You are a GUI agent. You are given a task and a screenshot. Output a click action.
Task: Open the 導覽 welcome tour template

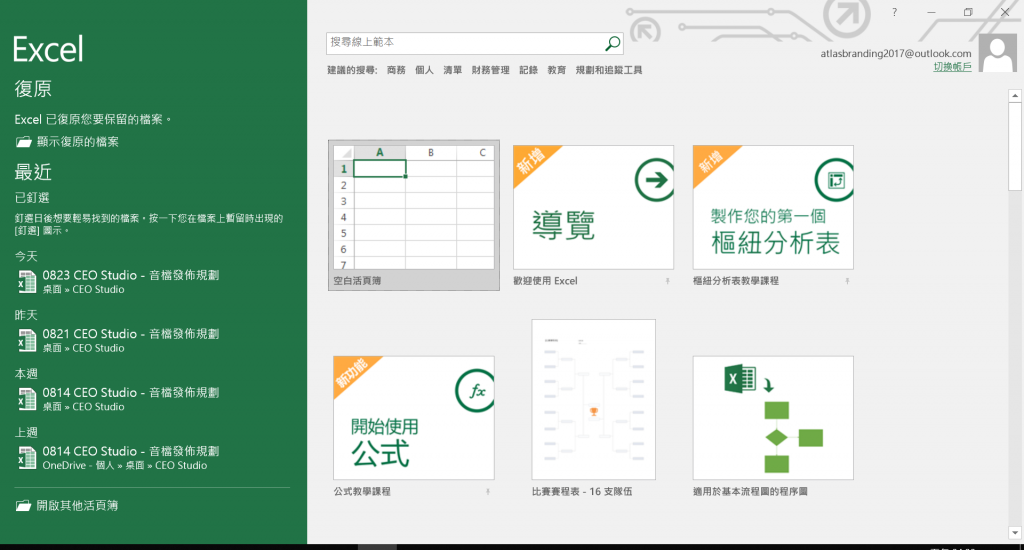click(593, 207)
